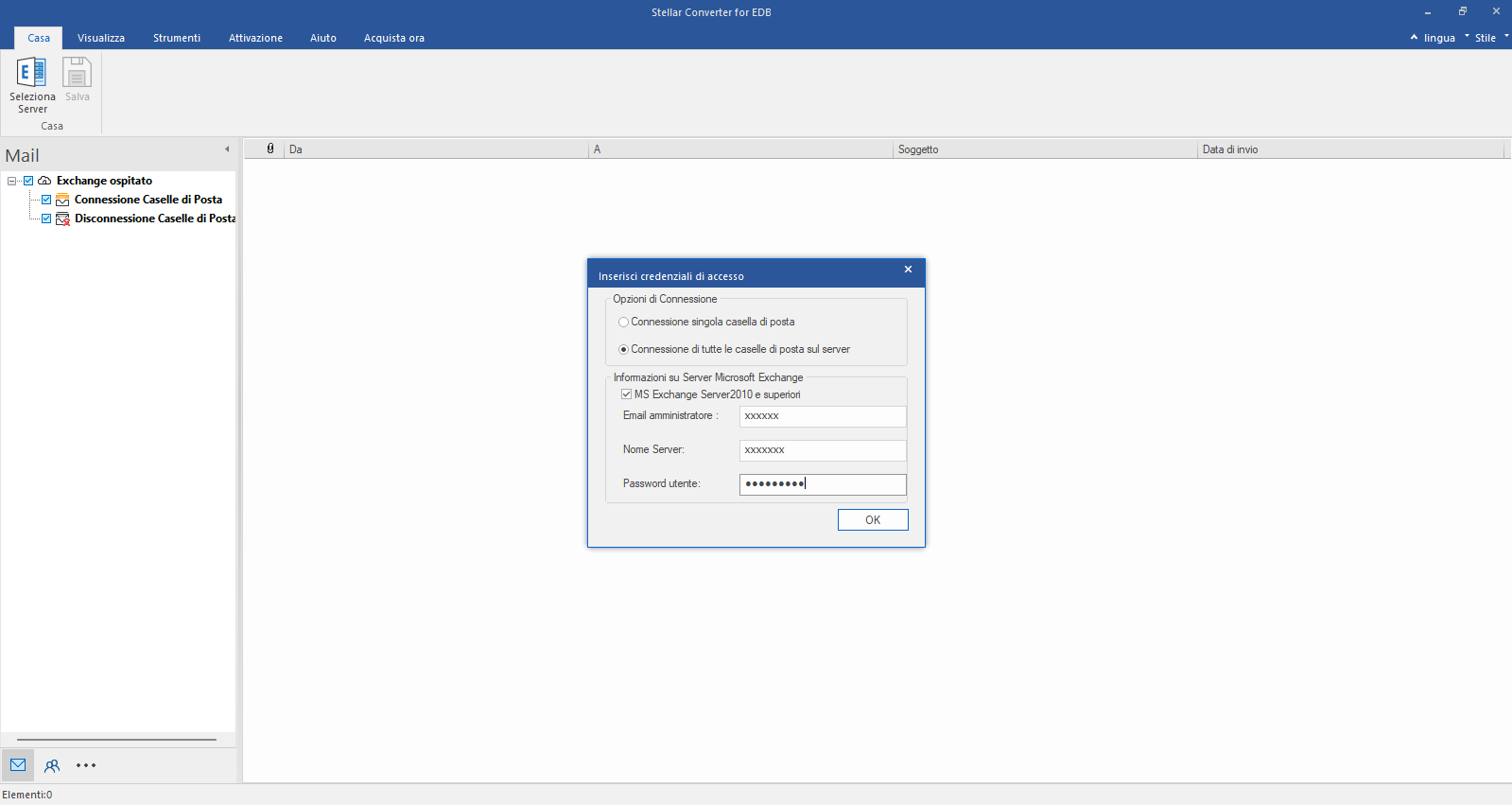The width and height of the screenshot is (1512, 805).
Task: Switch to the Casa tab
Action: coord(39,38)
